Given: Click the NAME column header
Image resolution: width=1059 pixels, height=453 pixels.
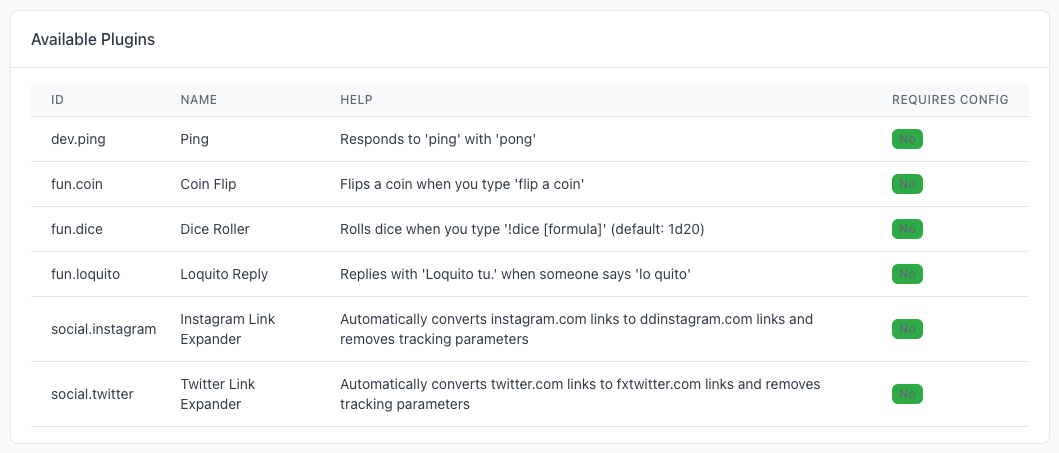Looking at the screenshot, I should [x=199, y=100].
